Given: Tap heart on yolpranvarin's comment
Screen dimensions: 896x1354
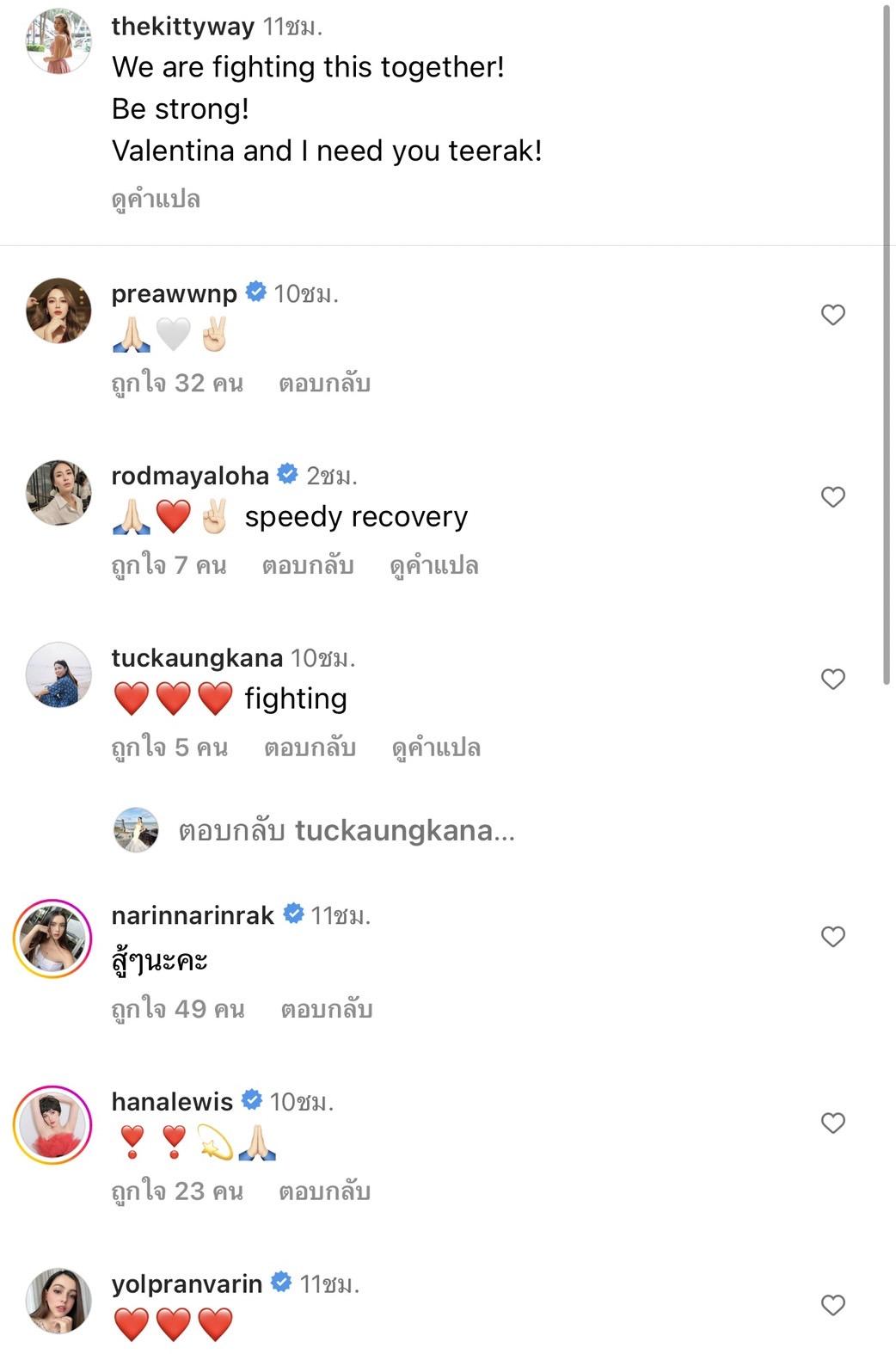Looking at the screenshot, I should [832, 1305].
